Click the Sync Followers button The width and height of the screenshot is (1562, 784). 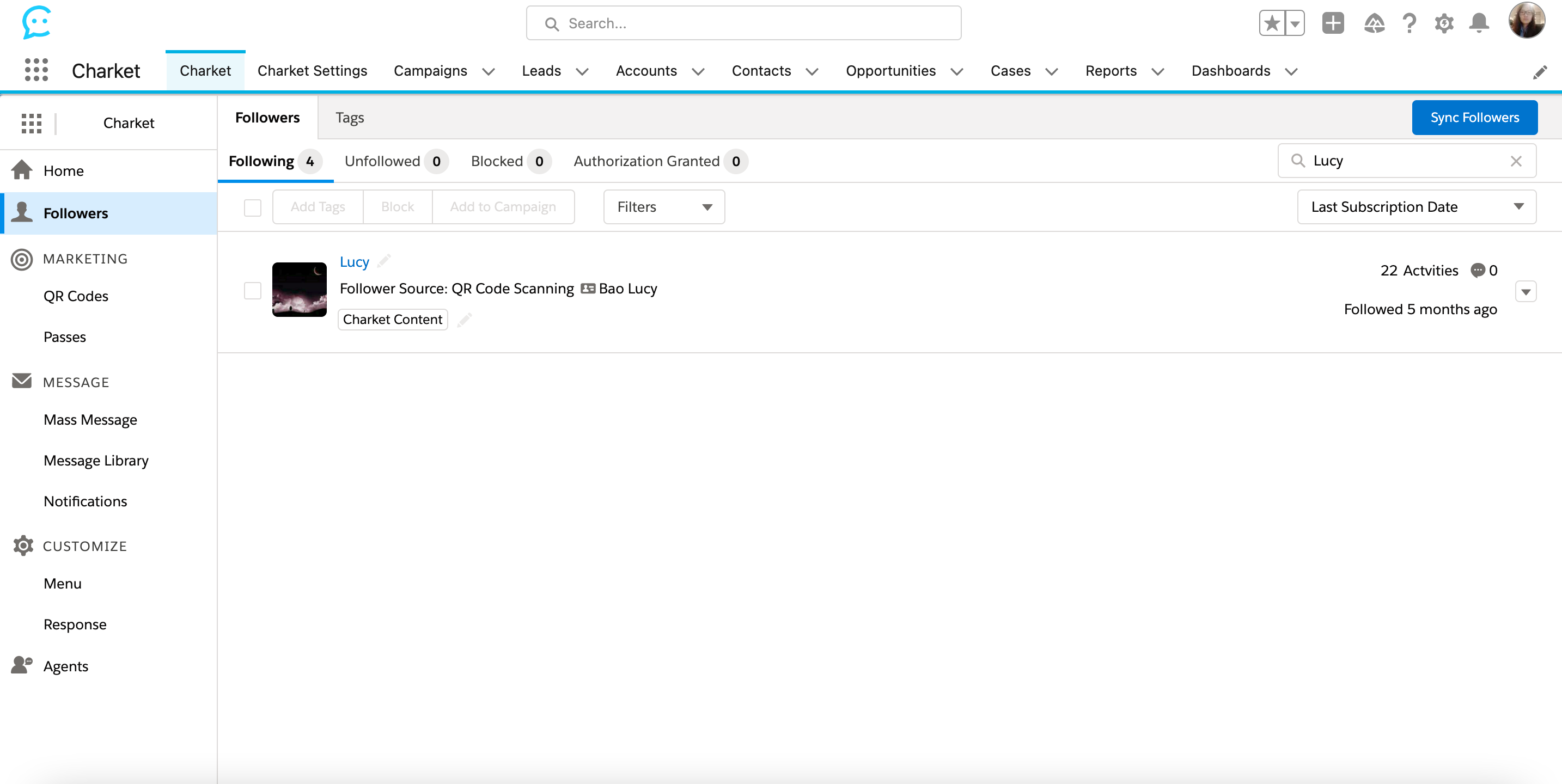pyautogui.click(x=1475, y=118)
